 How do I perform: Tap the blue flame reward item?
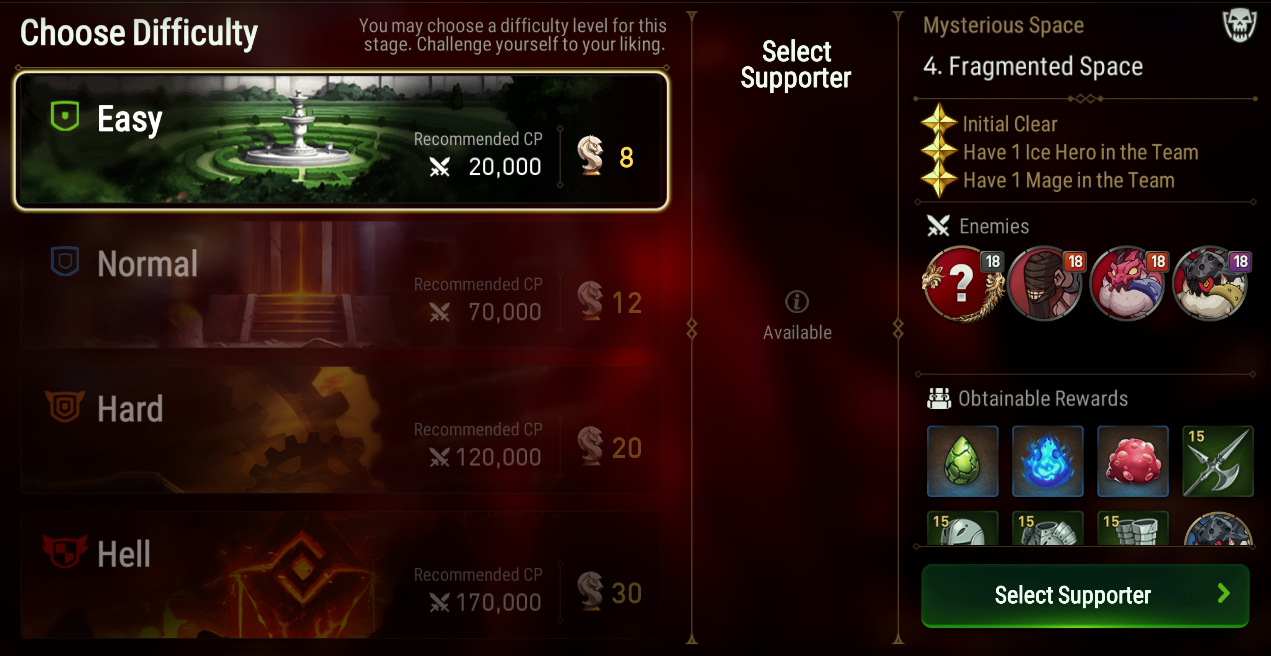1047,461
